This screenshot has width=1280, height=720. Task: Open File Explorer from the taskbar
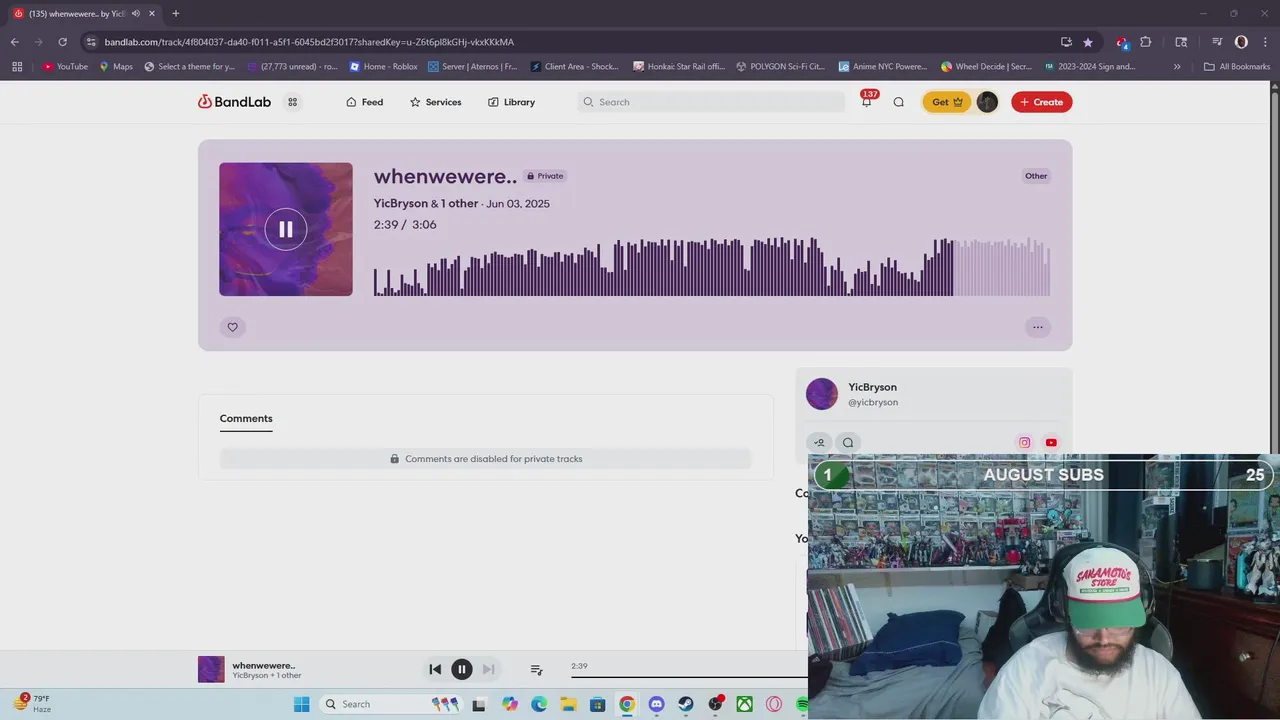pos(568,704)
